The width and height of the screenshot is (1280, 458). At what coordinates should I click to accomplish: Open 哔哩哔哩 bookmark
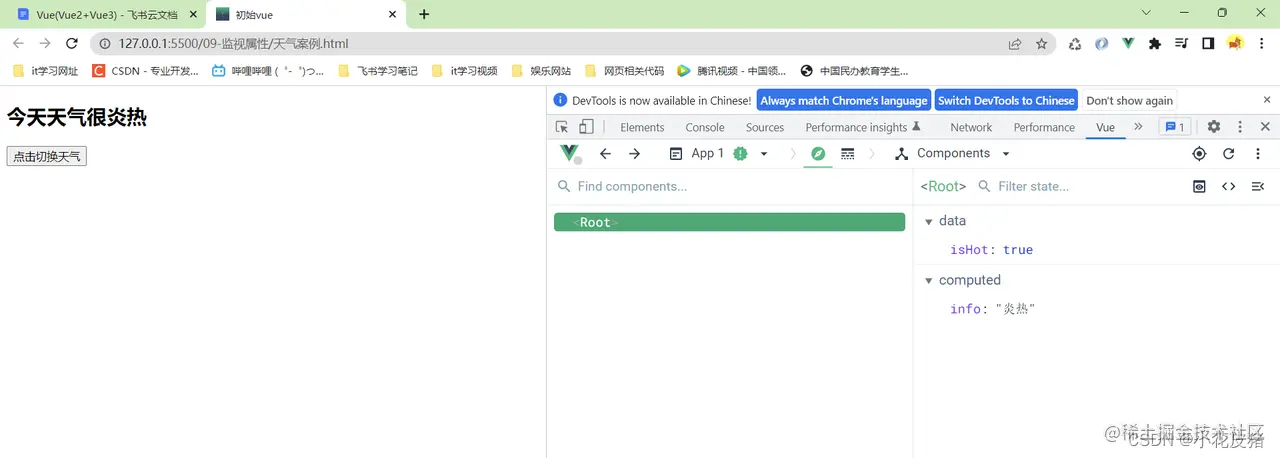coord(268,71)
